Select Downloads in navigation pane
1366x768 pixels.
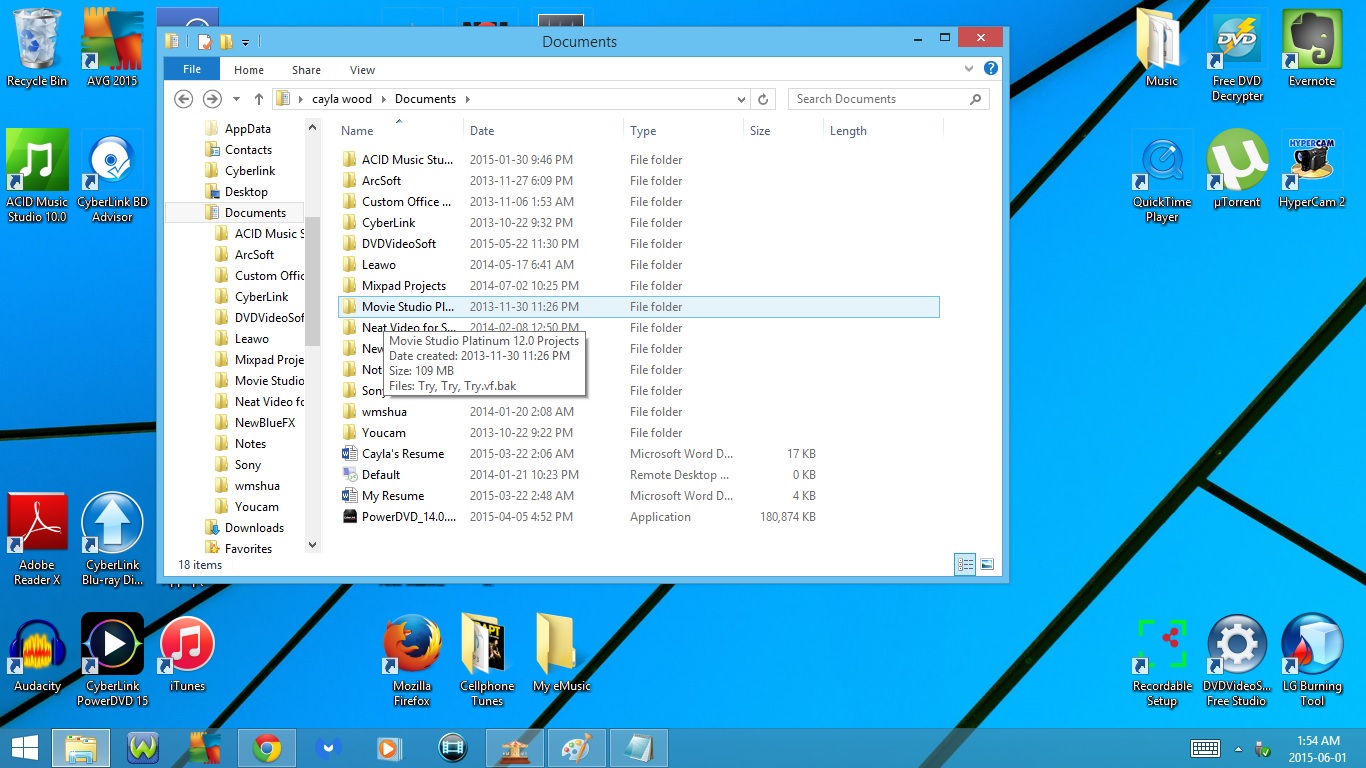click(254, 528)
